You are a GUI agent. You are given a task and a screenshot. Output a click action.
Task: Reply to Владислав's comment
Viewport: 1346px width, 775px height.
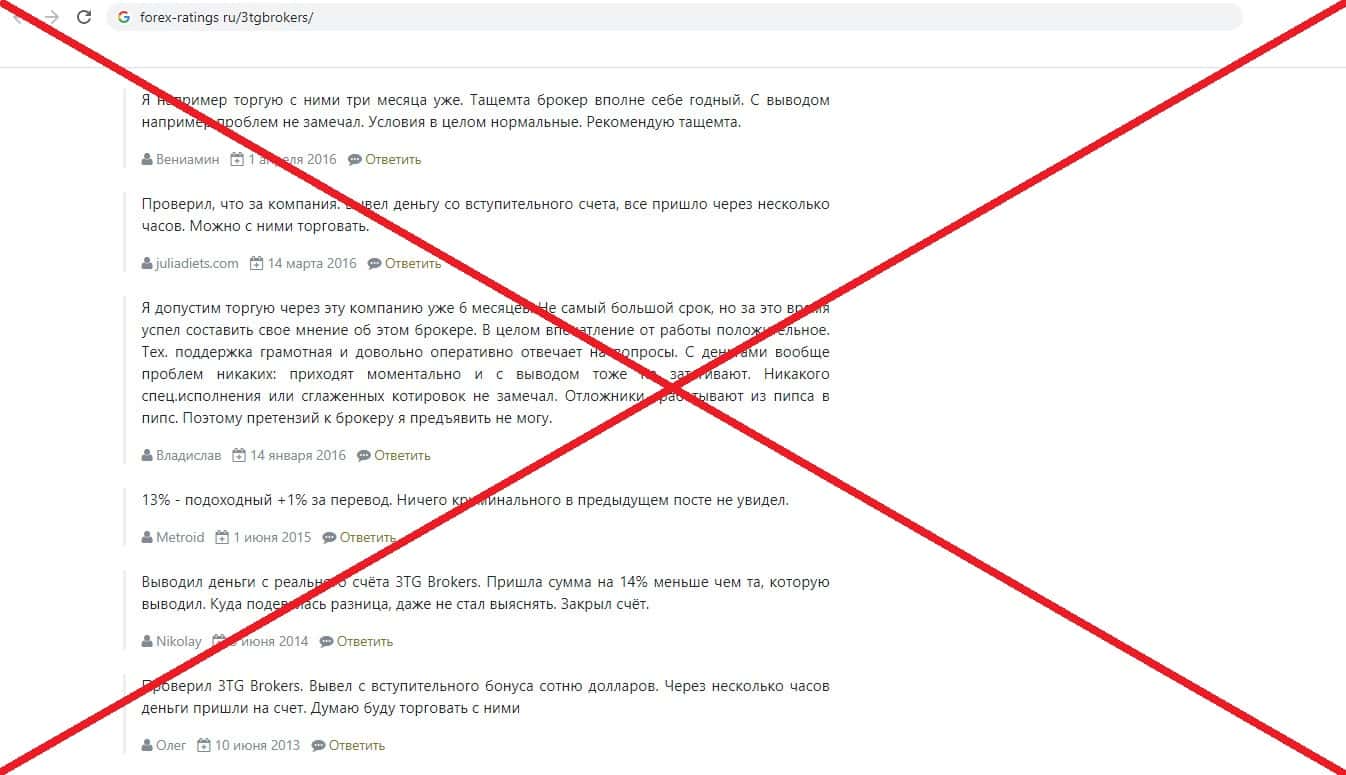pyautogui.click(x=402, y=455)
